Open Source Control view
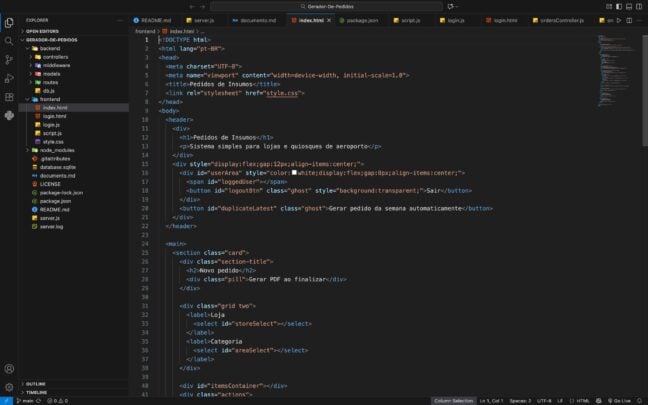 click(9, 60)
